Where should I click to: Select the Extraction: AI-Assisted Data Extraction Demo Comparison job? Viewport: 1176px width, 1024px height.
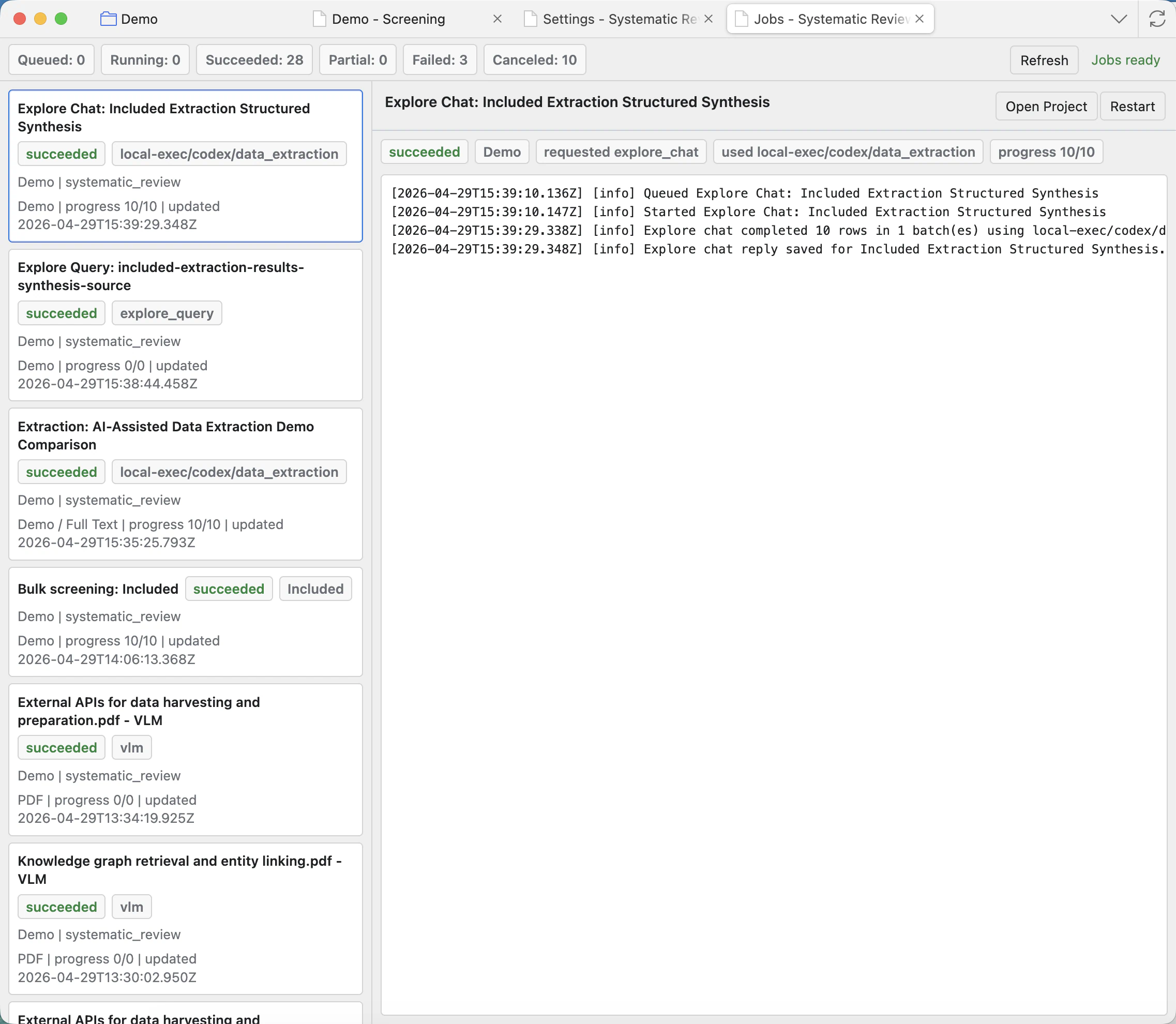[x=186, y=484]
